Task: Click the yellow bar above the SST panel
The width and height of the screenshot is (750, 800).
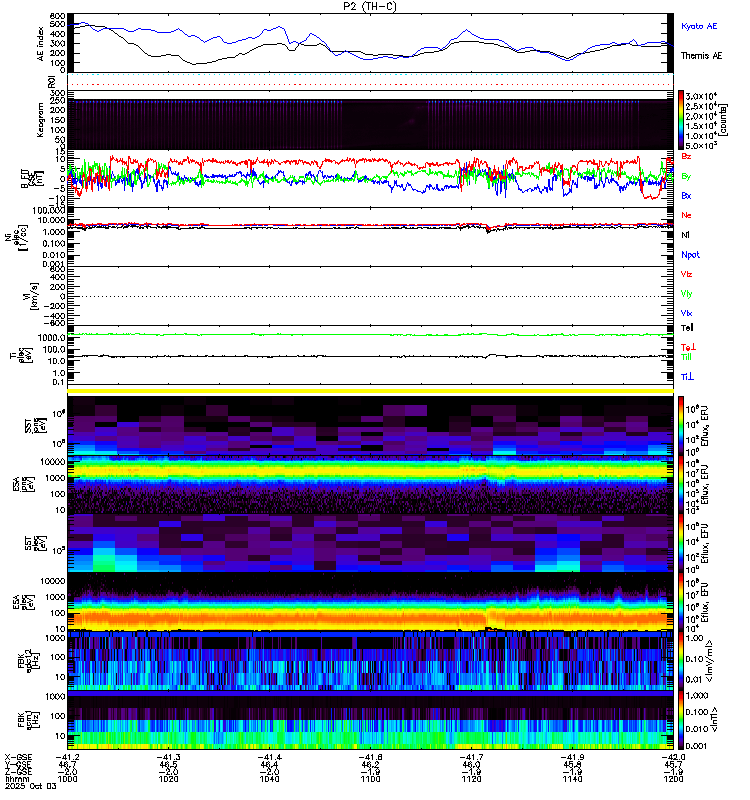Action: (370, 391)
